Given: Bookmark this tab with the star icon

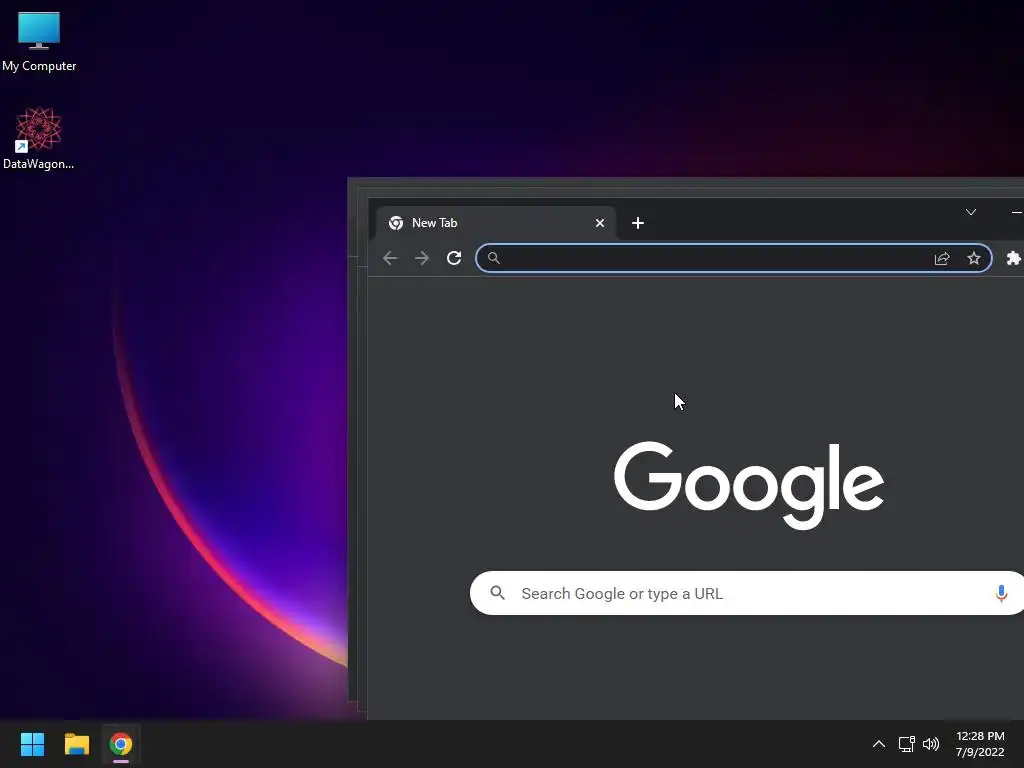Looking at the screenshot, I should point(974,258).
